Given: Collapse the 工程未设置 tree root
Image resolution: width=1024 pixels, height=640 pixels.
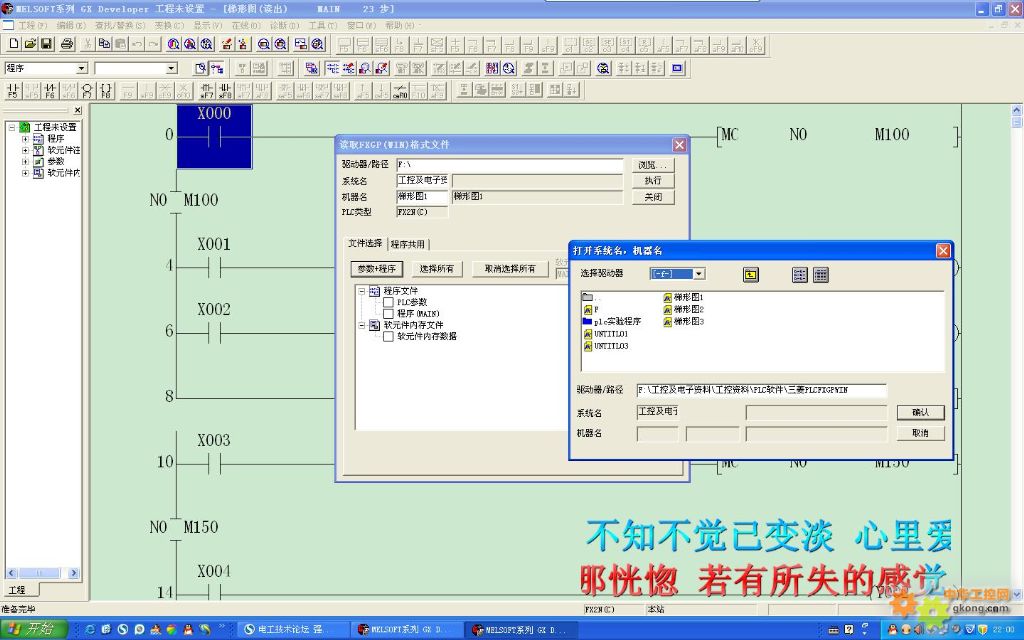Looking at the screenshot, I should point(11,127).
